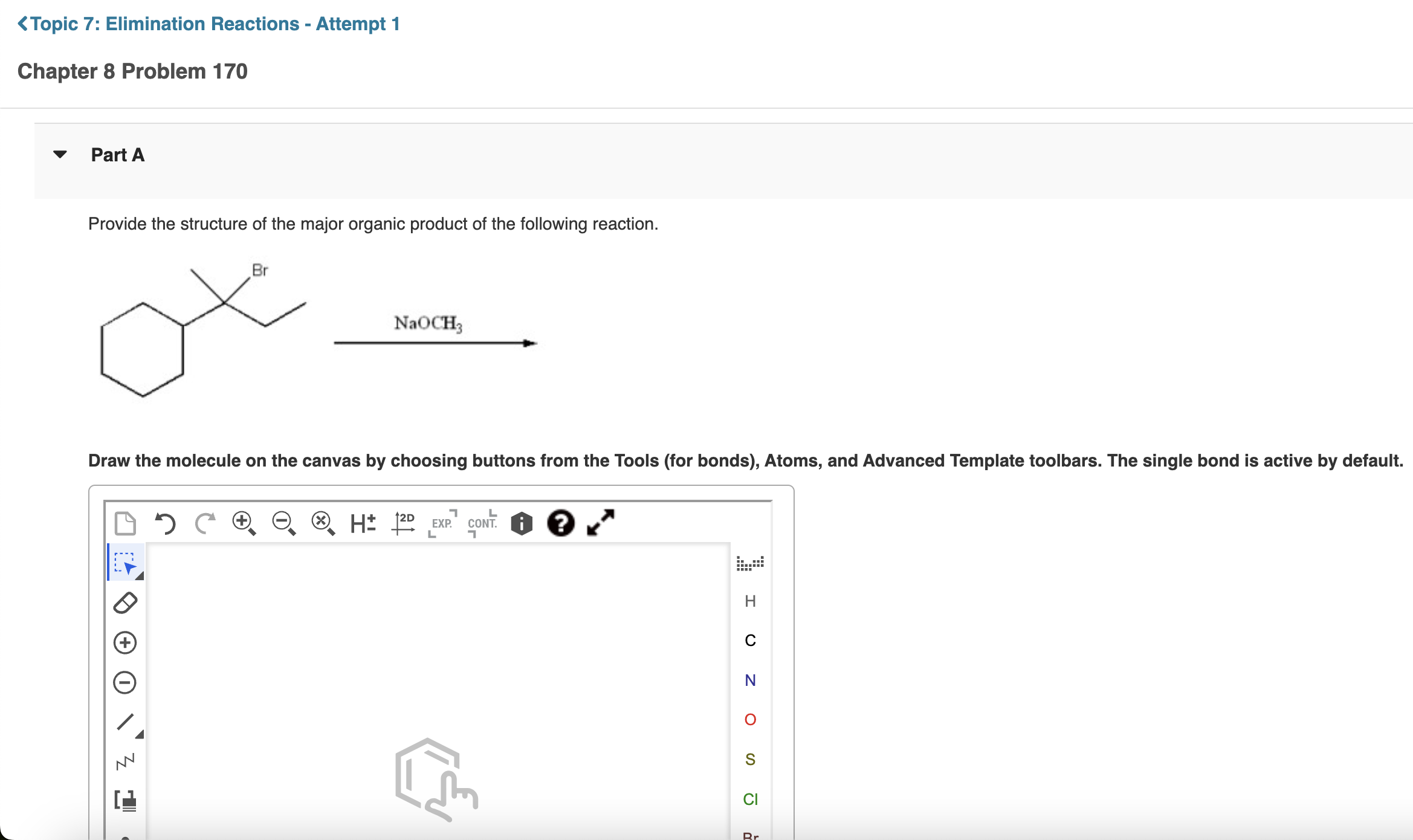
Task: Open the periodic table in the sketcher
Action: point(750,562)
